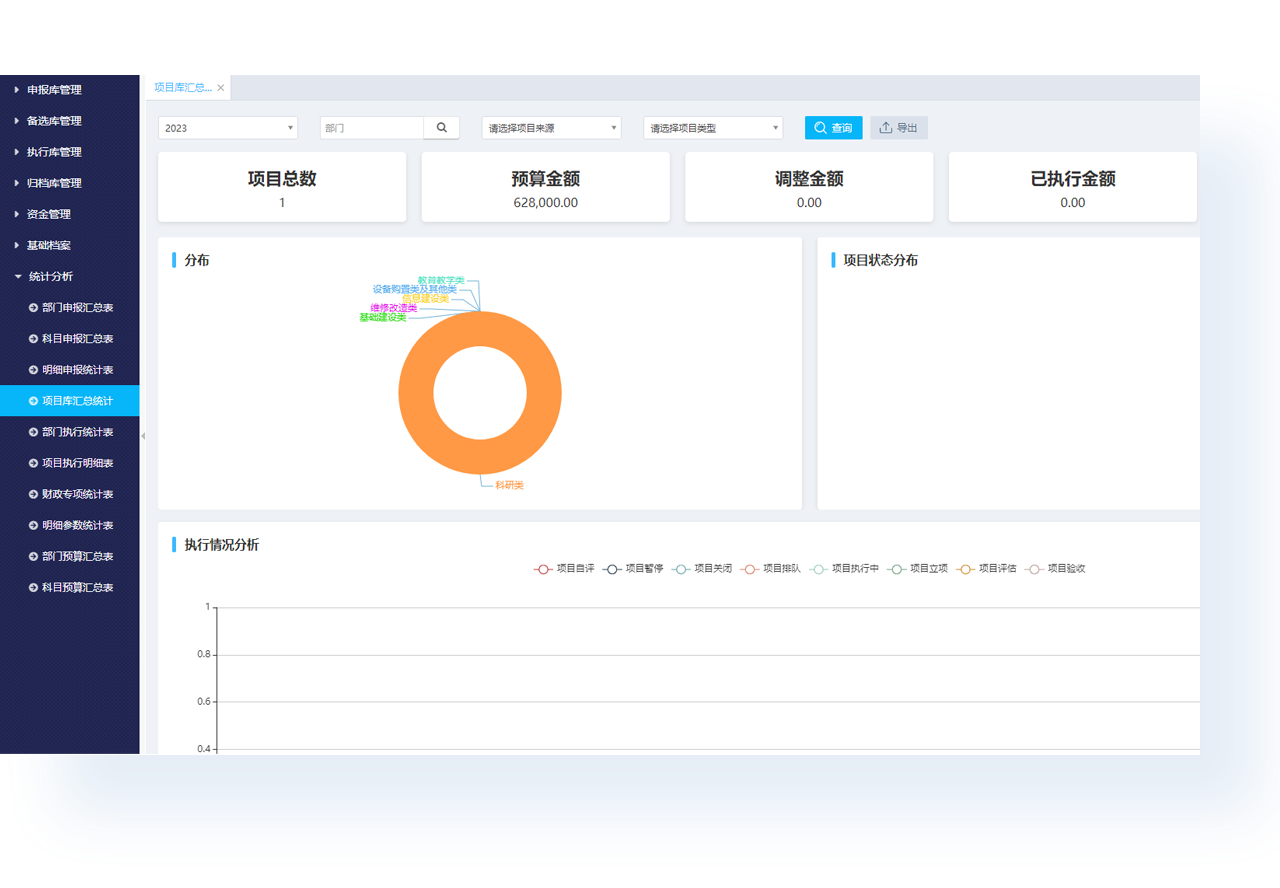Toggle the 项目自评 legend marker
The image size is (1280, 888).
tap(543, 569)
